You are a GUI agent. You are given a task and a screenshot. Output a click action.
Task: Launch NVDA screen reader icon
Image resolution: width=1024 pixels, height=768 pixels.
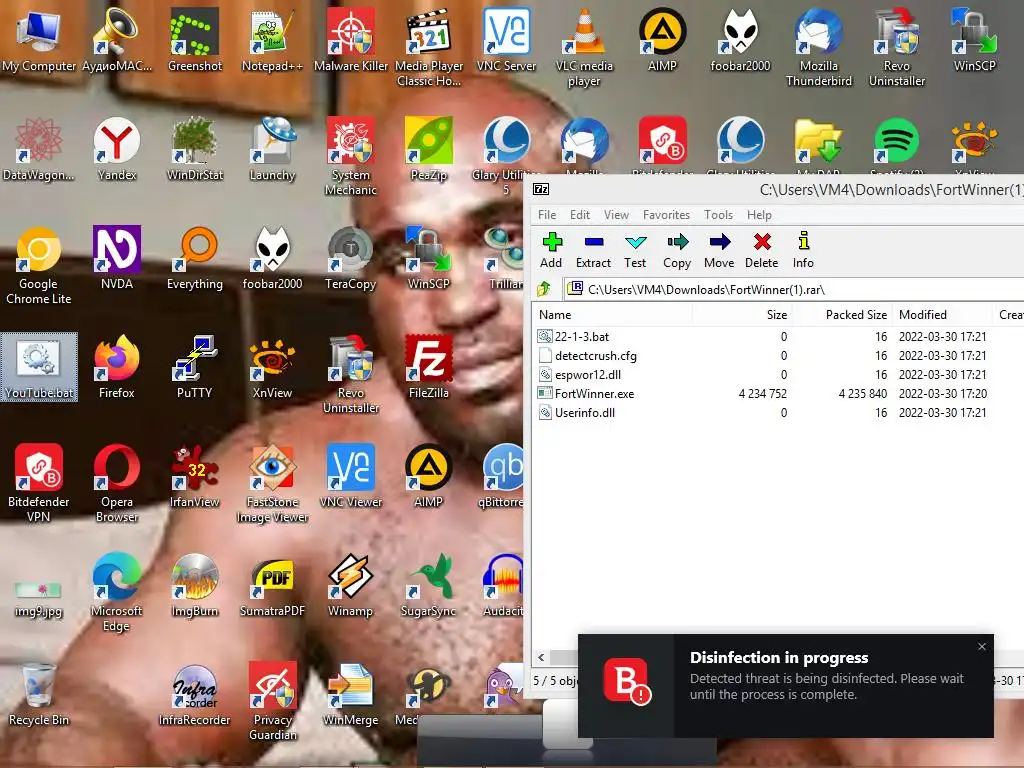coord(117,258)
